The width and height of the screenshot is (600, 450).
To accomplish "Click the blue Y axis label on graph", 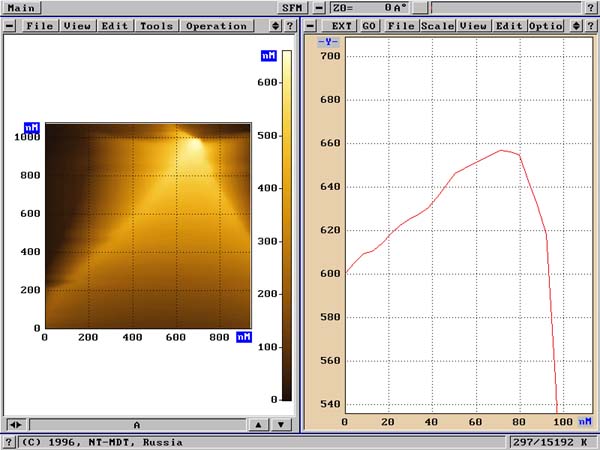I will [327, 42].
